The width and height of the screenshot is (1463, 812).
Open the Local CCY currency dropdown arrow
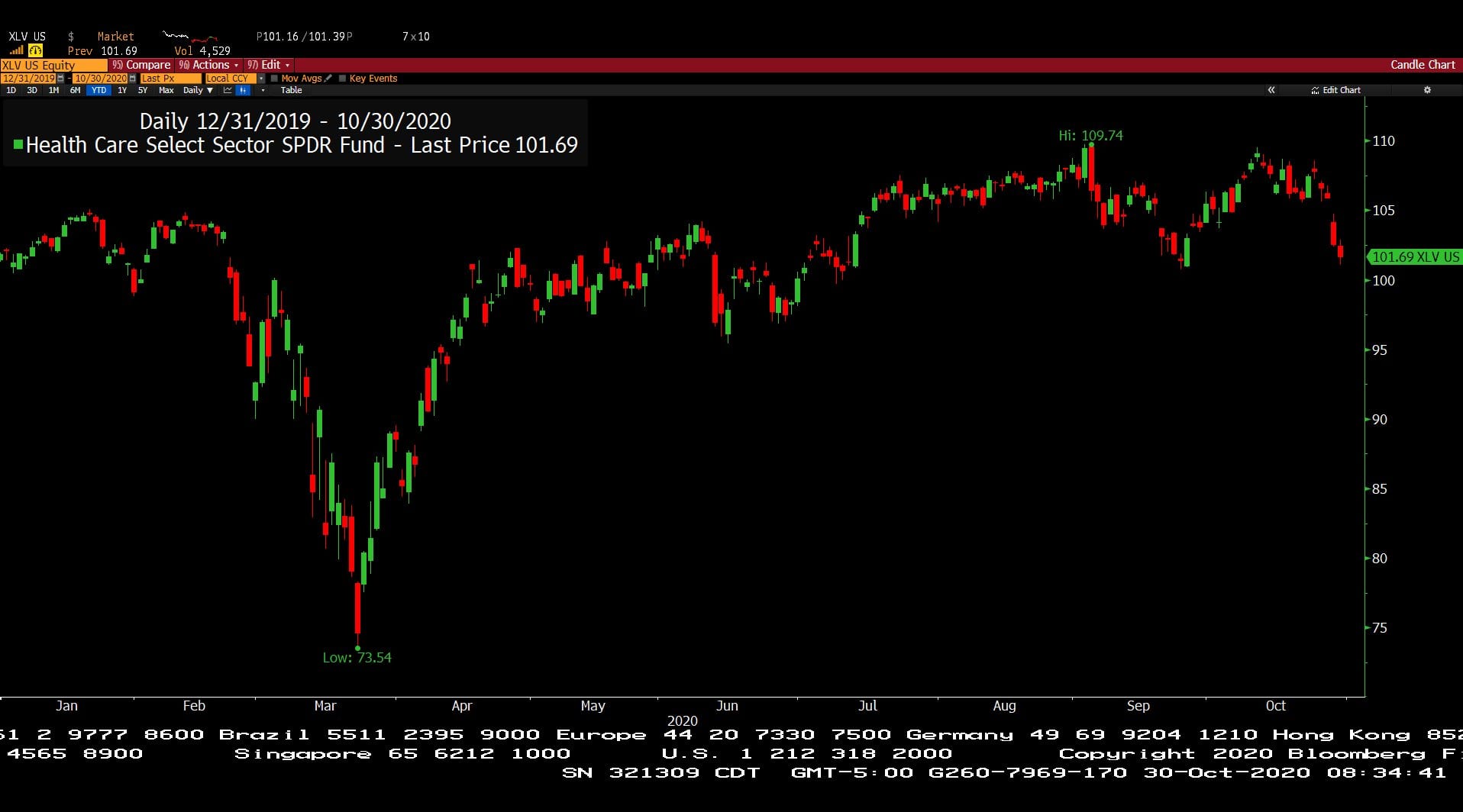(x=261, y=79)
